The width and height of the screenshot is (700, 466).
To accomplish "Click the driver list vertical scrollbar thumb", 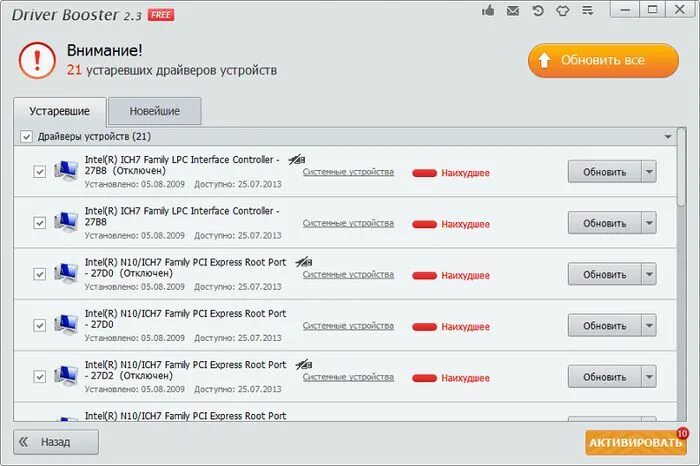I will click(681, 167).
